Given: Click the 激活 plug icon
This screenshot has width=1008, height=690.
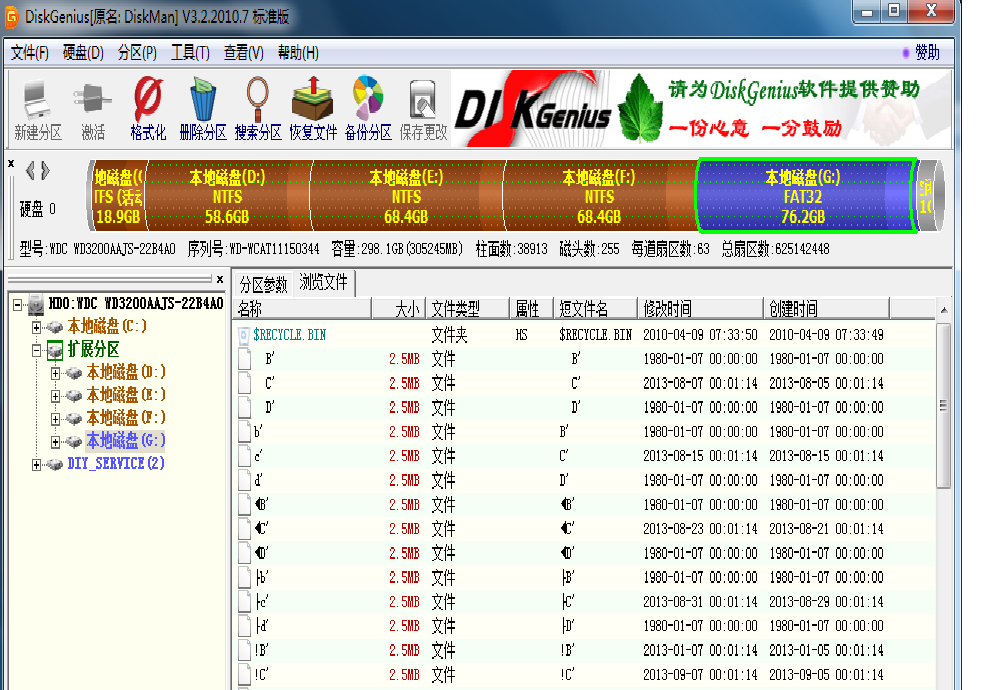Looking at the screenshot, I should point(93,108).
